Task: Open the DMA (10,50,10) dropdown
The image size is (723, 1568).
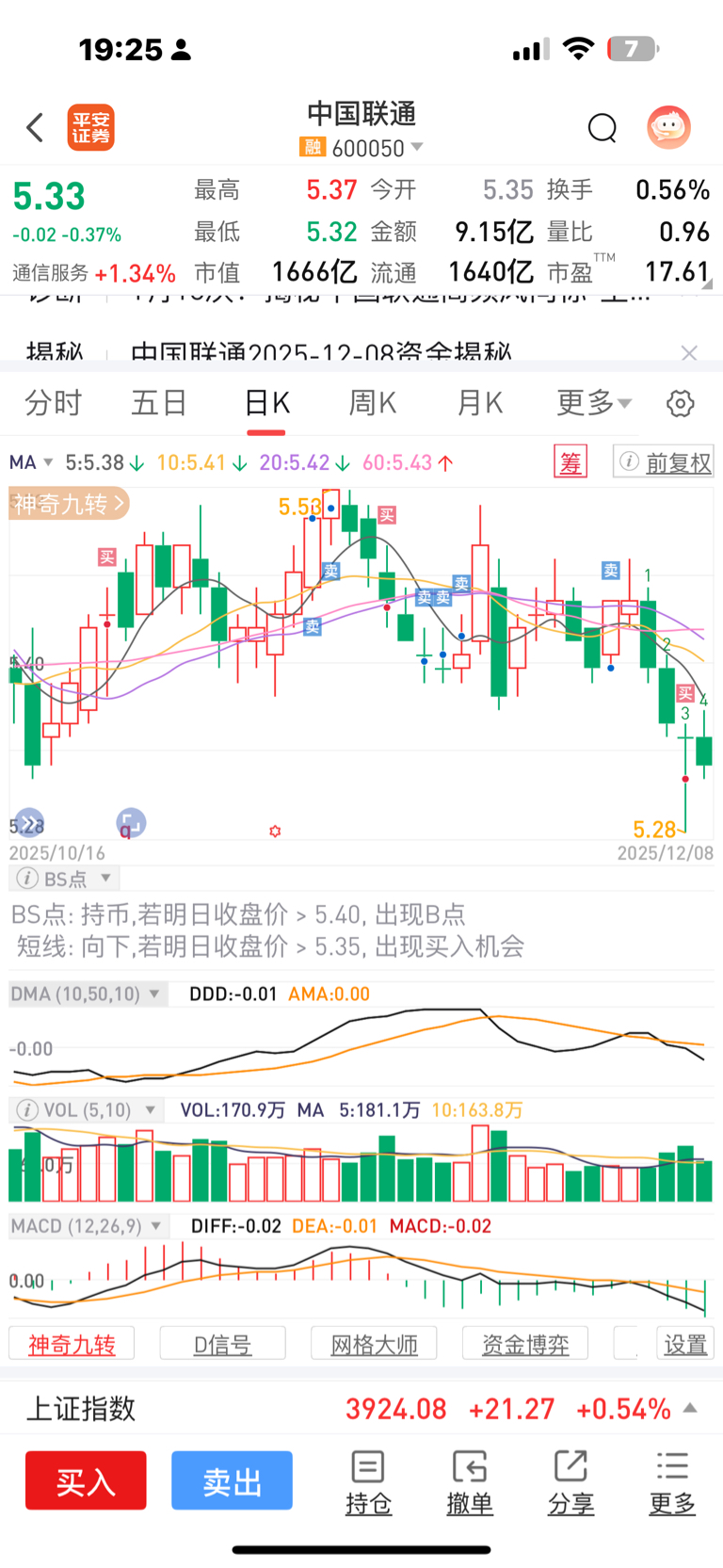Action: tap(153, 994)
